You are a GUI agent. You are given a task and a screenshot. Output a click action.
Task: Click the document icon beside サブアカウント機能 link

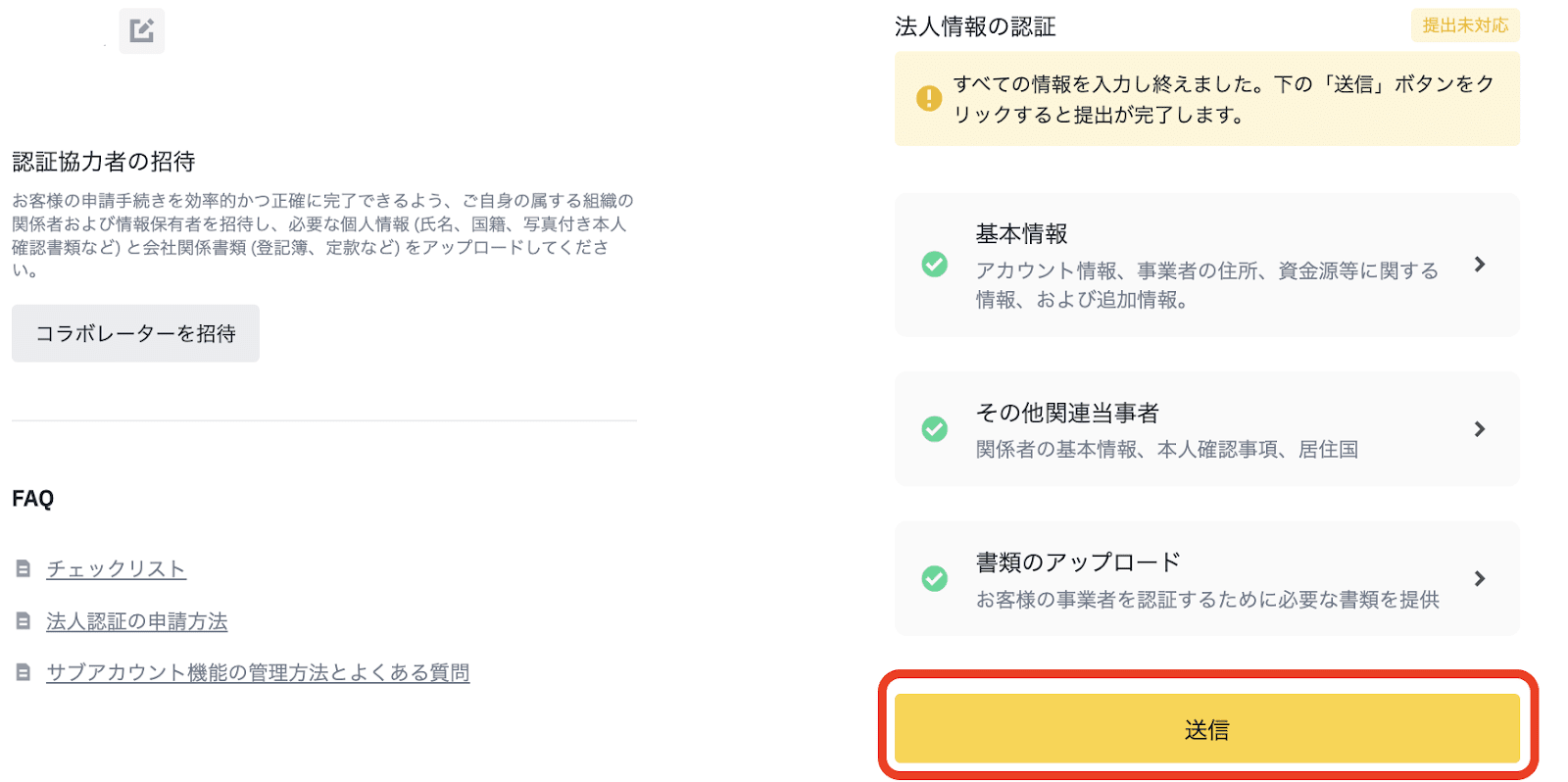click(24, 672)
